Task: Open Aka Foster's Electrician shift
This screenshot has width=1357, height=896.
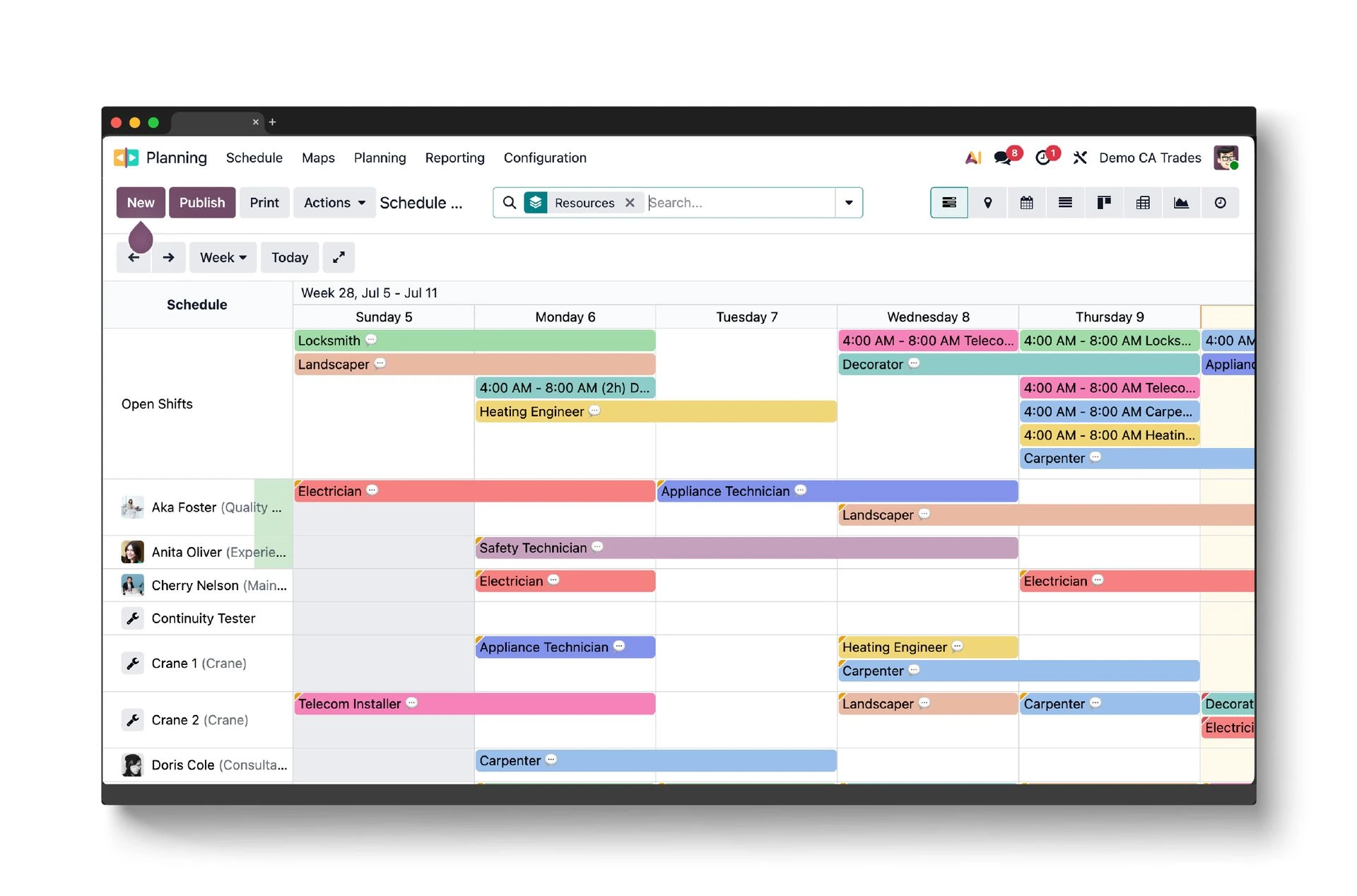Action: coord(475,491)
